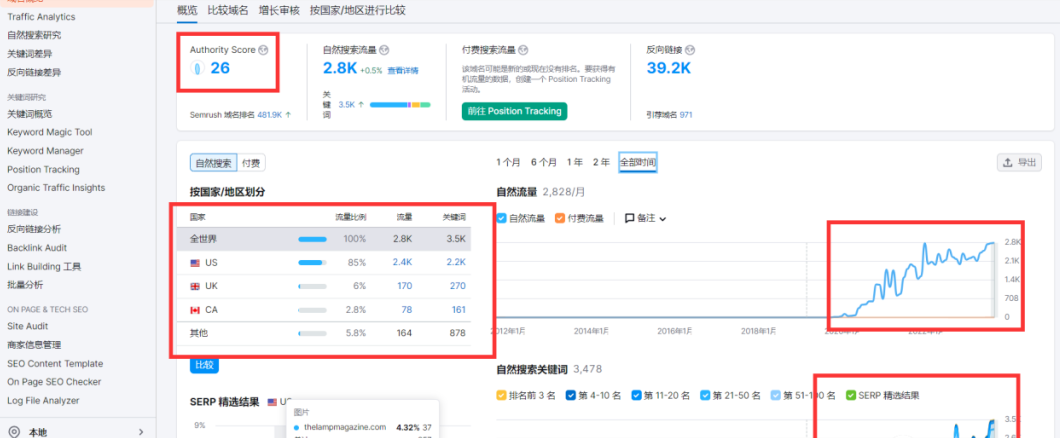Open backlinks value 39.2K

point(669,68)
